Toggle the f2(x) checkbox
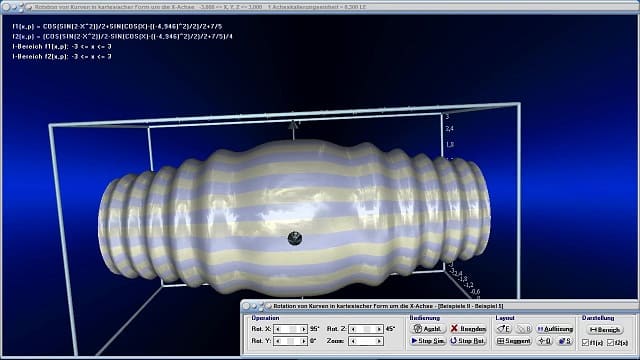Image resolution: width=640 pixels, height=360 pixels. [x=611, y=342]
